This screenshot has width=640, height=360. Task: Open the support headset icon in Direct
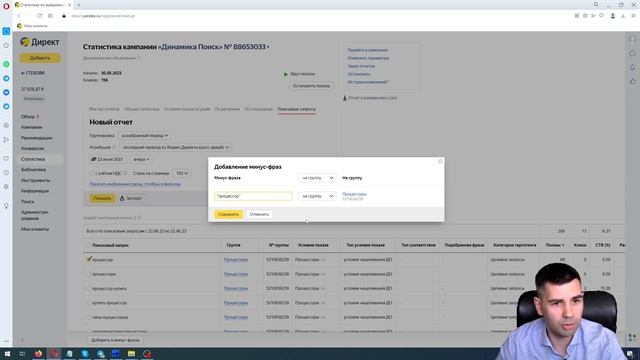(632, 39)
